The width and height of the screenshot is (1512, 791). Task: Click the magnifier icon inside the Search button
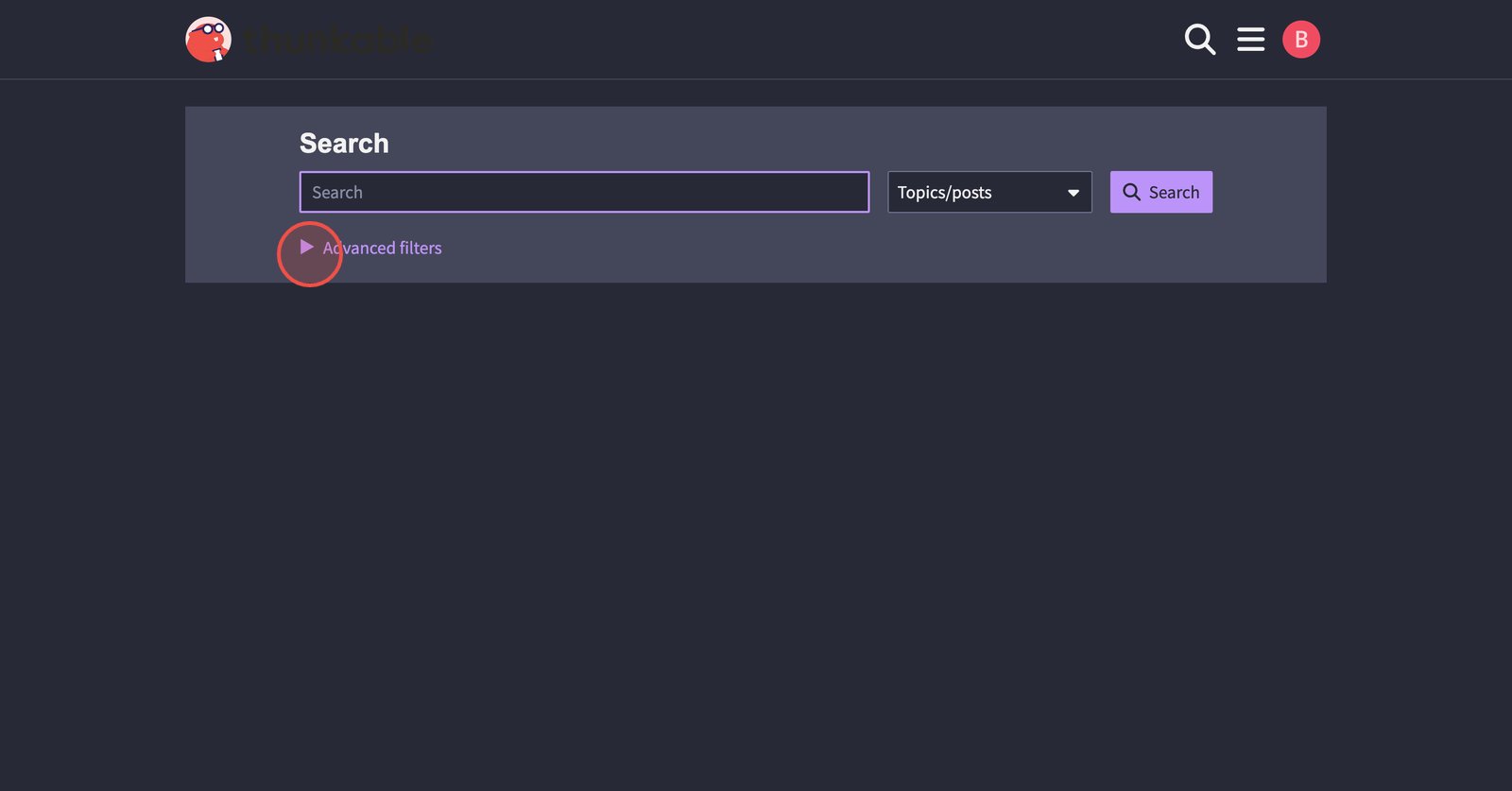(1131, 192)
